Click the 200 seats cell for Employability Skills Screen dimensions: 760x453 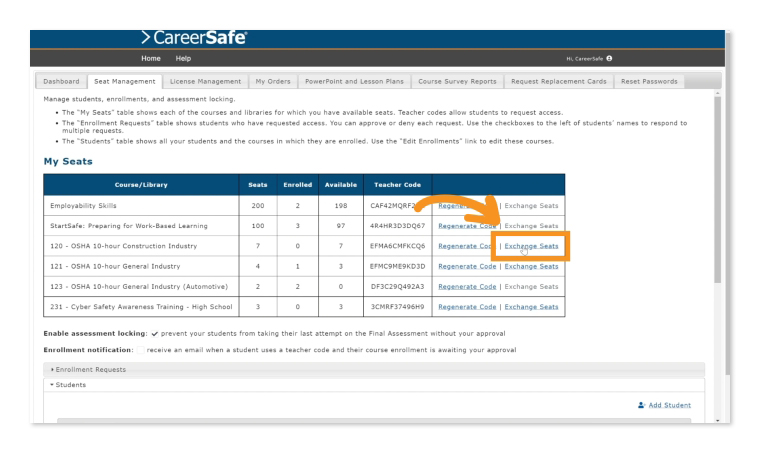tap(258, 206)
